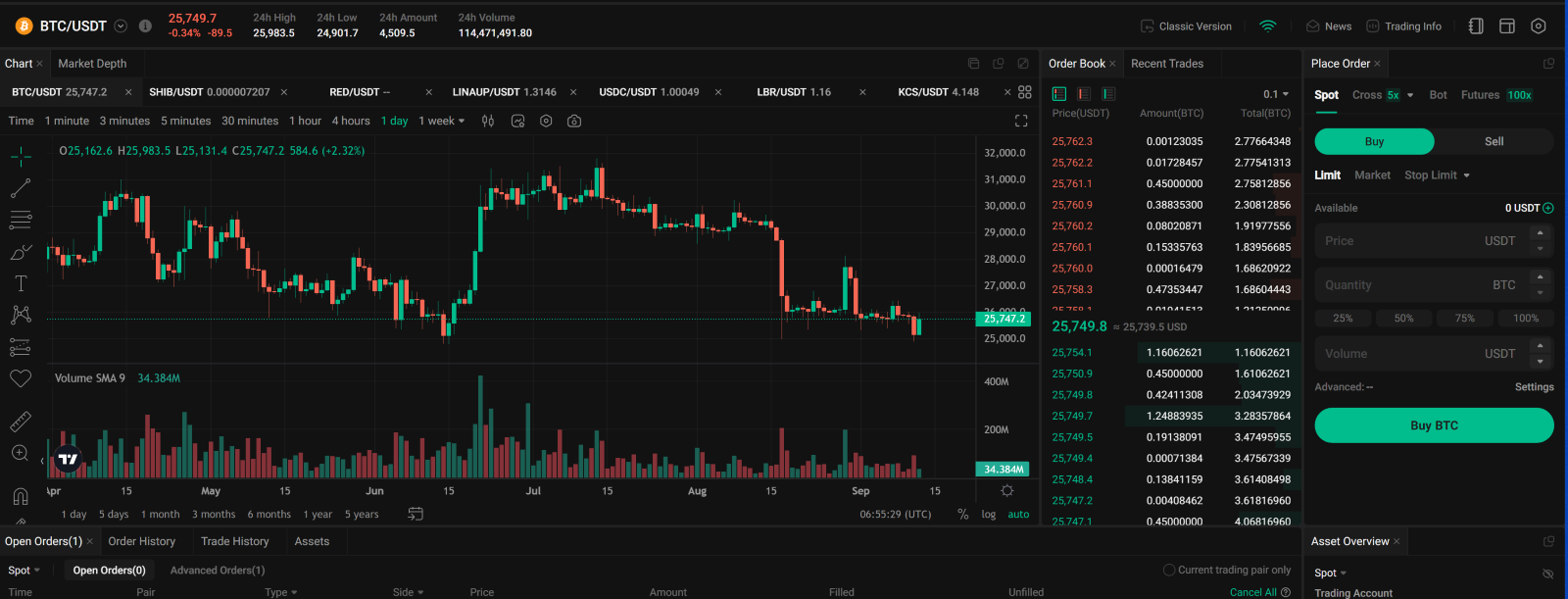Click the Buy BTC button
Image resolution: width=1568 pixels, height=599 pixels.
[1434, 425]
